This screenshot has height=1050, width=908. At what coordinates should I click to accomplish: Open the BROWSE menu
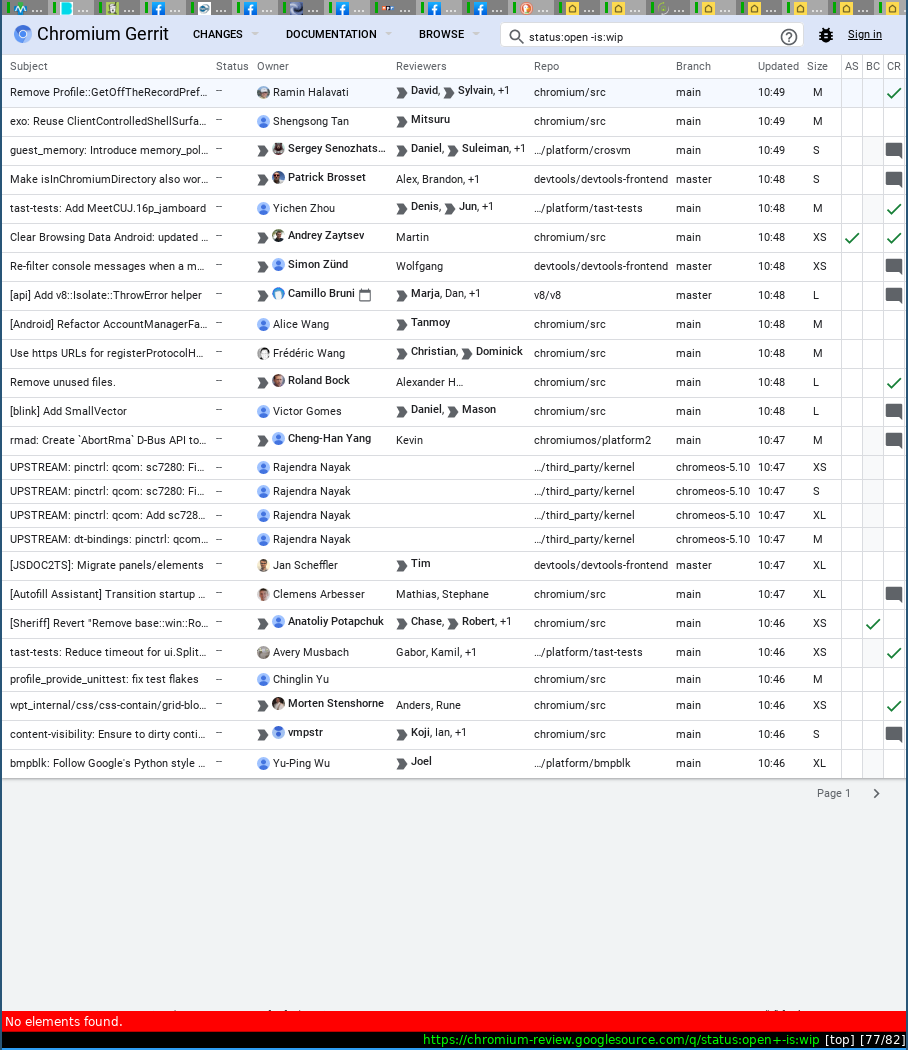coord(441,33)
